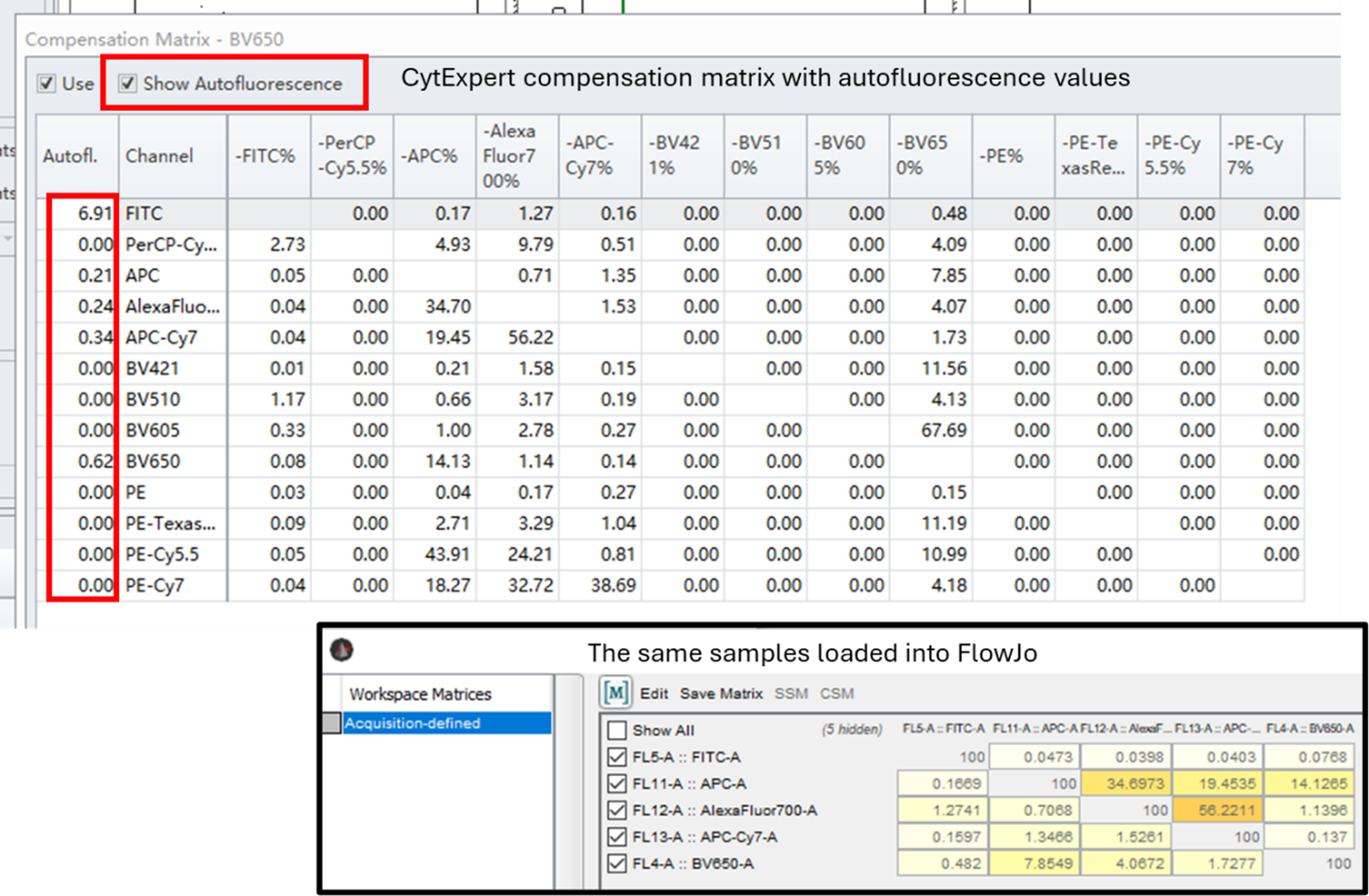Click the PE-Cy5.5 row channel label
This screenshot has width=1369, height=896.
pos(163,555)
